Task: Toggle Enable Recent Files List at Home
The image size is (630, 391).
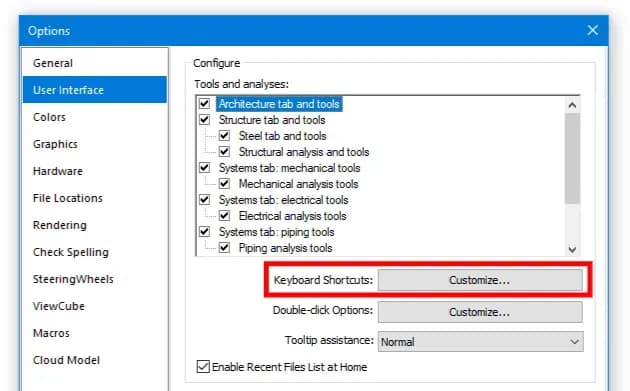Action: pos(203,366)
